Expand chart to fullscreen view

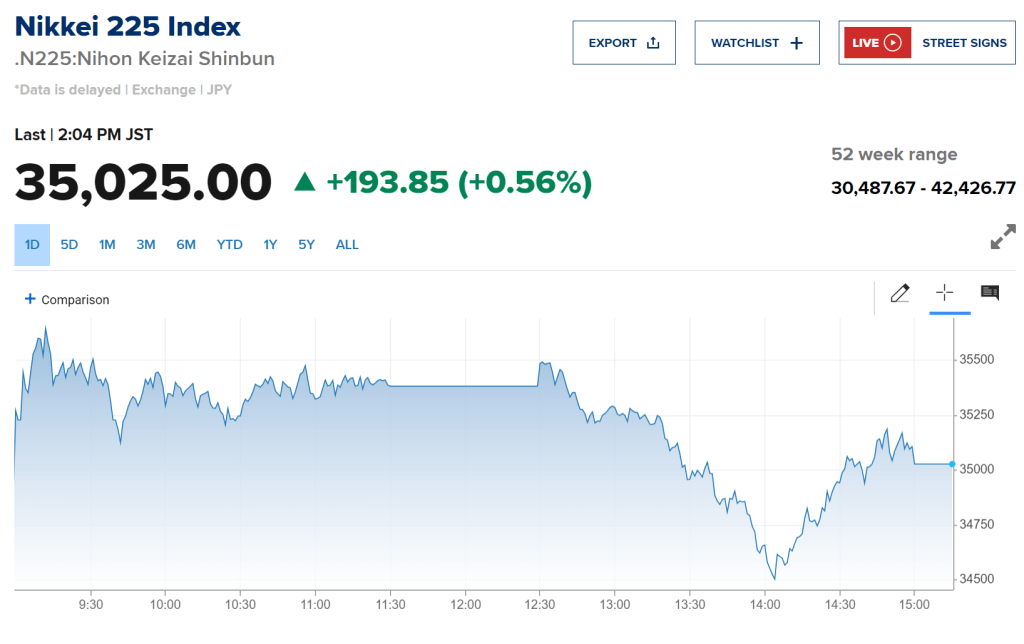pos(1002,238)
